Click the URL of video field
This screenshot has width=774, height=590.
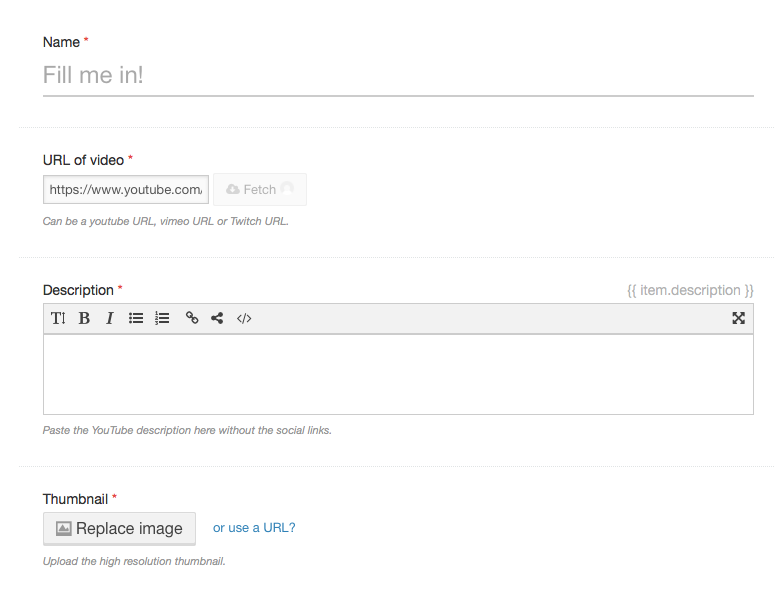126,189
